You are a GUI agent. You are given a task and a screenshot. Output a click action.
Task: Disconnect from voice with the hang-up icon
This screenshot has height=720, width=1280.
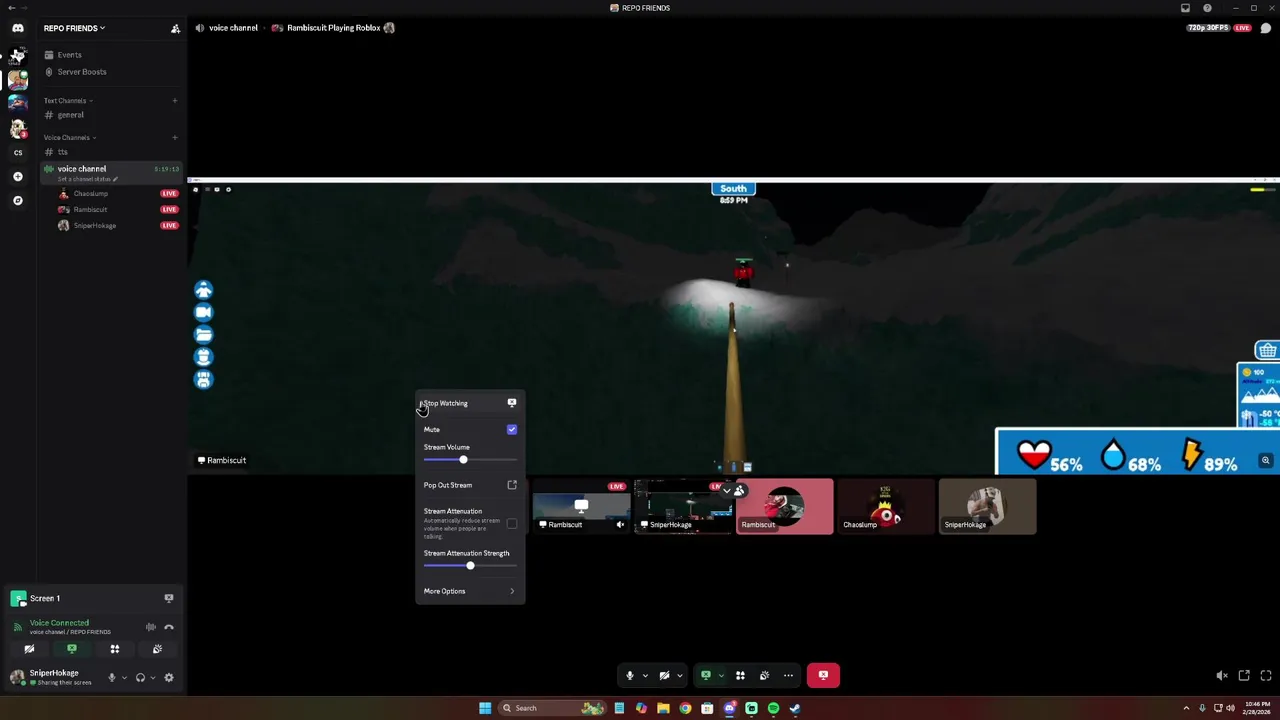(x=169, y=627)
